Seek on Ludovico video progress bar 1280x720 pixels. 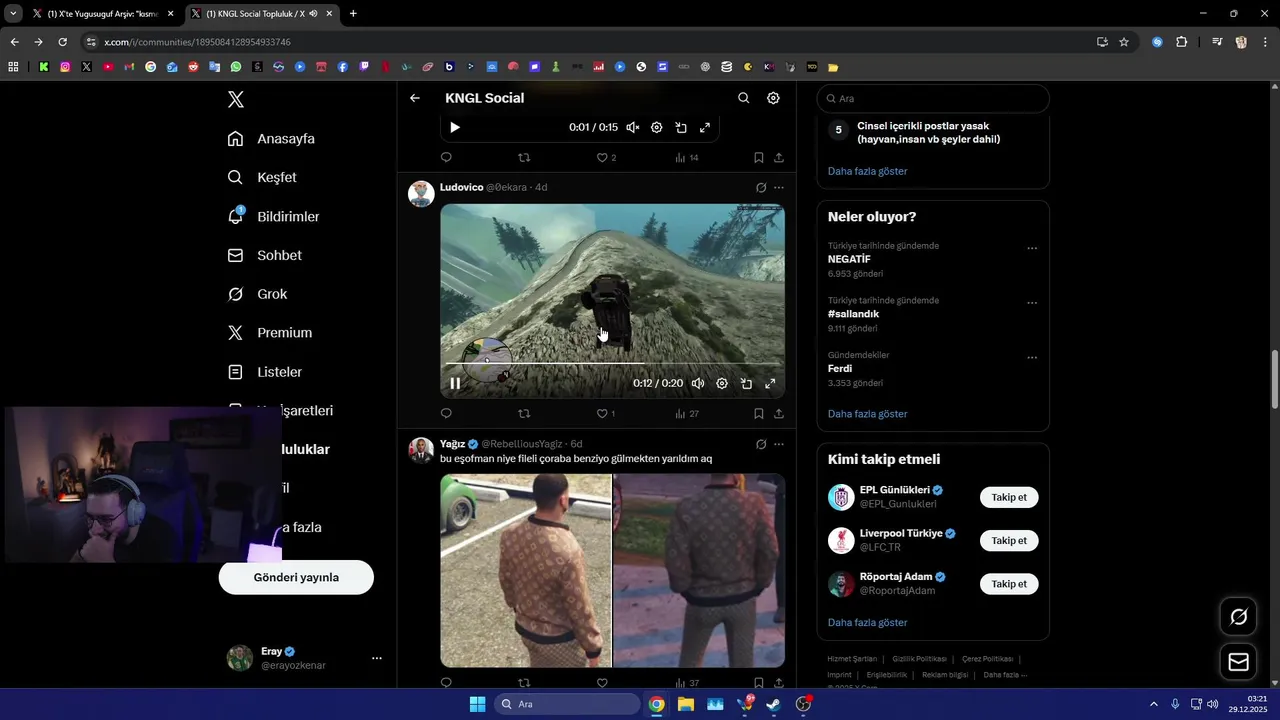click(x=612, y=363)
